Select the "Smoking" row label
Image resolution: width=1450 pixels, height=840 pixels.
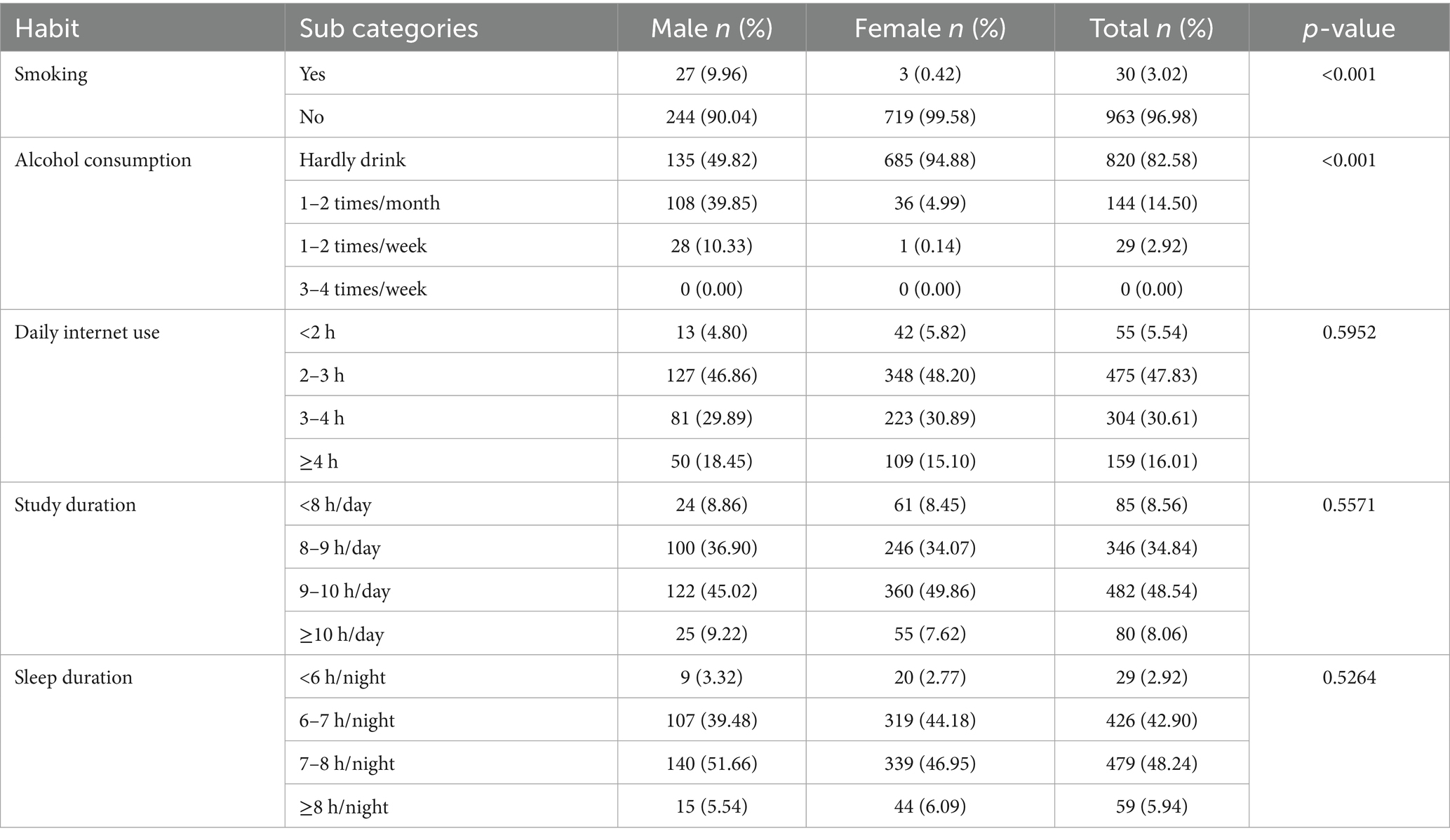click(x=51, y=74)
